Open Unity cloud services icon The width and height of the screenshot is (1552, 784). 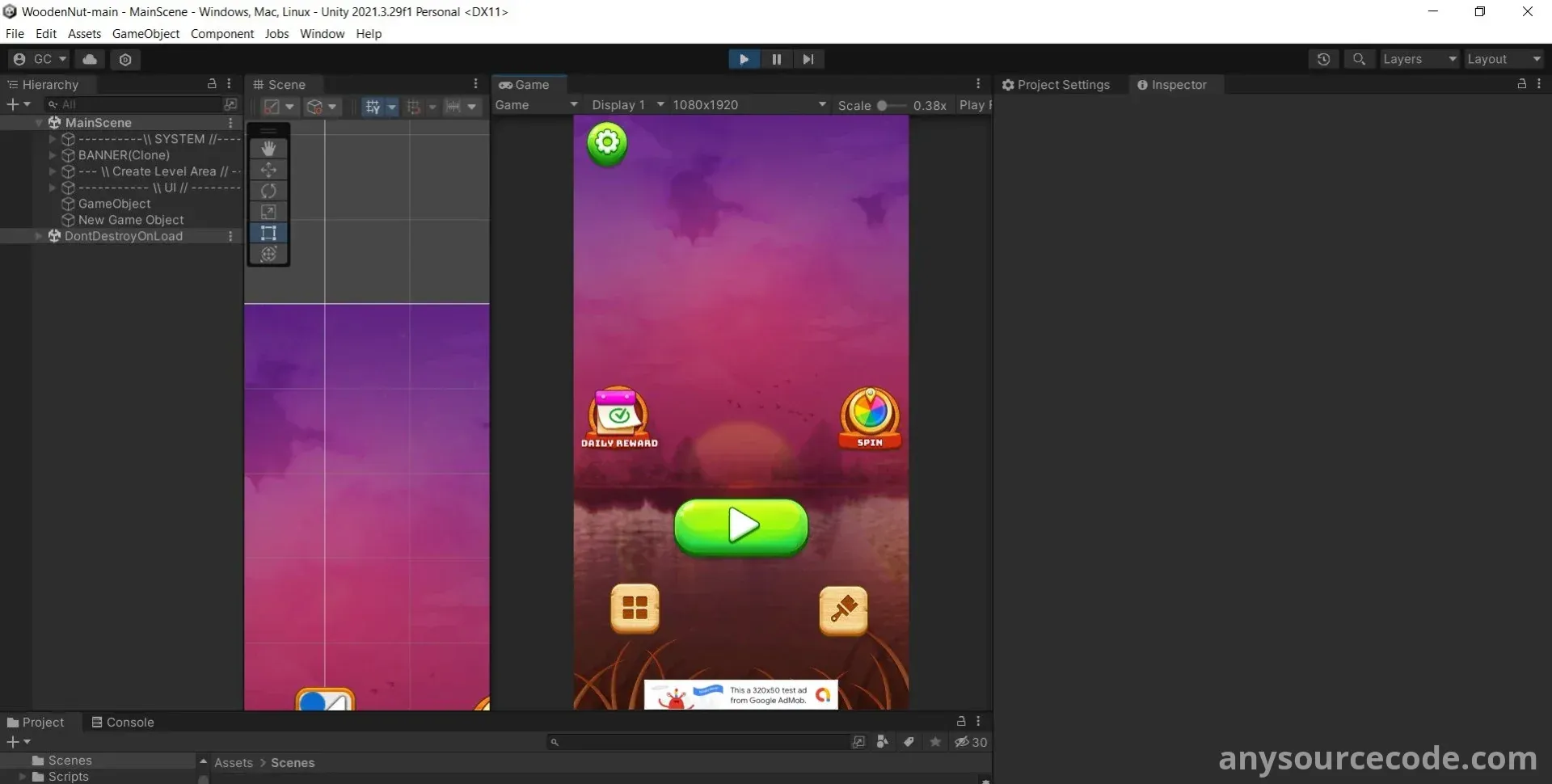pos(90,59)
